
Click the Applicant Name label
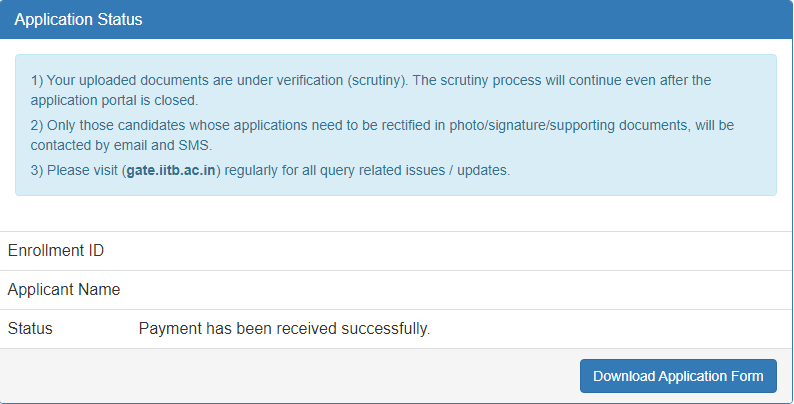tap(64, 290)
